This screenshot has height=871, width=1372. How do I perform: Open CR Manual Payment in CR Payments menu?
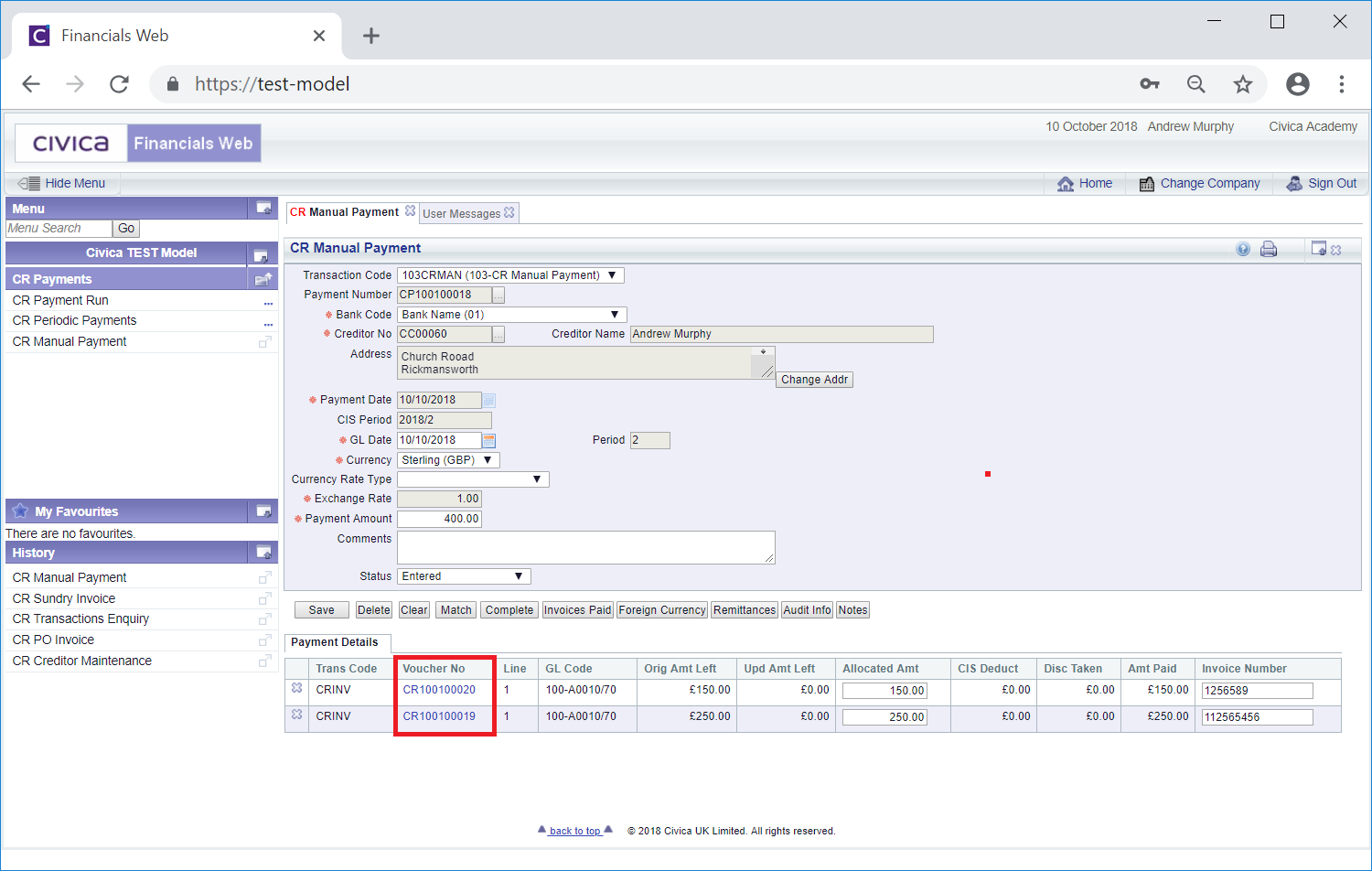click(x=70, y=341)
